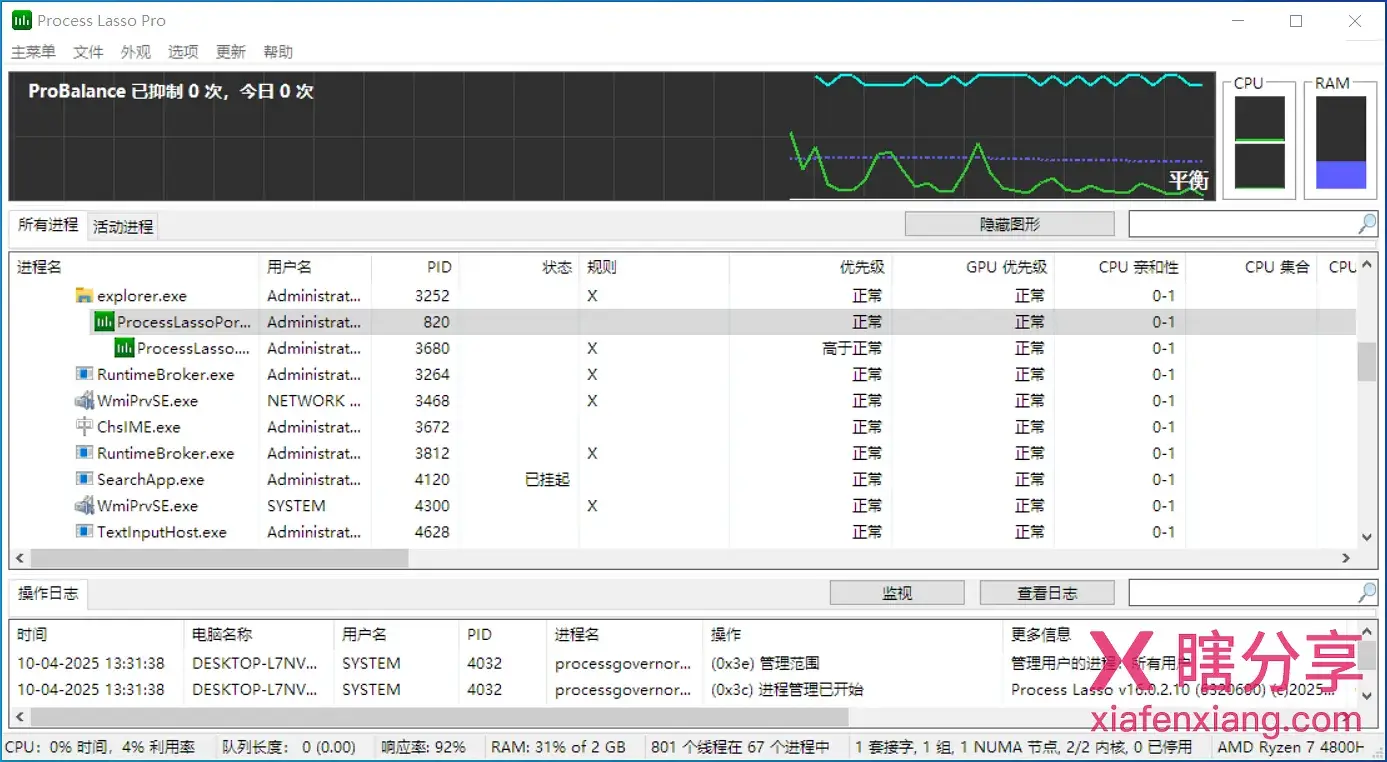The width and height of the screenshot is (1387, 762).
Task: Click the TextInputHost.exe process icon
Action: (85, 532)
